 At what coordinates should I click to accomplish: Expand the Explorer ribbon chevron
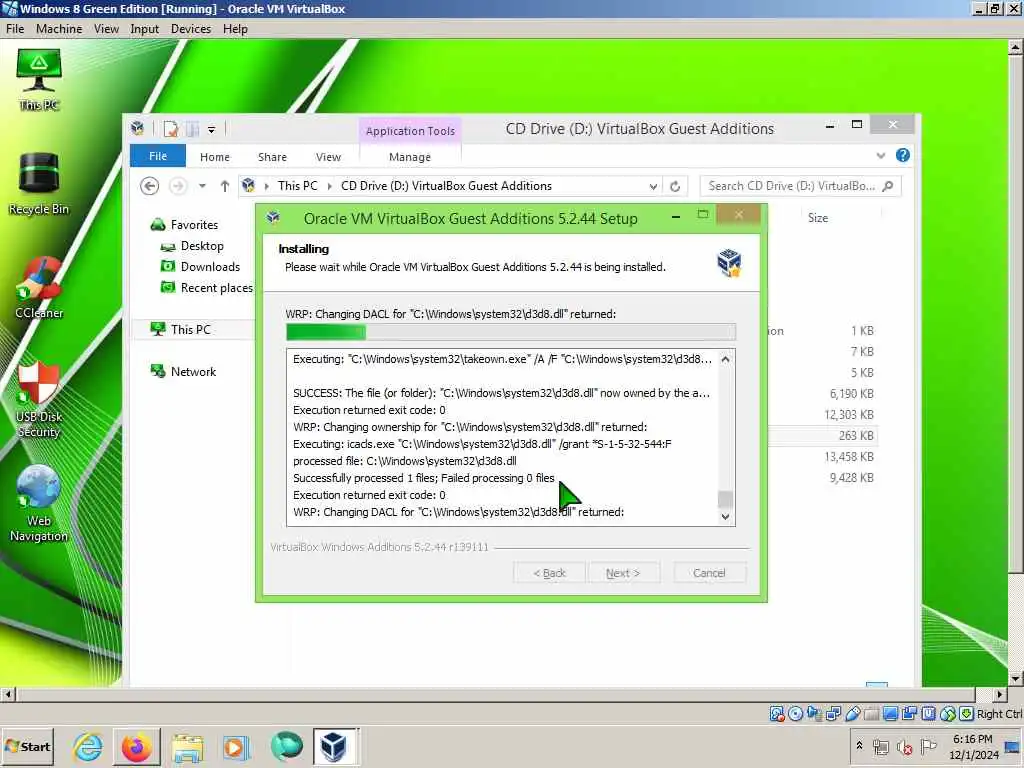pos(881,155)
